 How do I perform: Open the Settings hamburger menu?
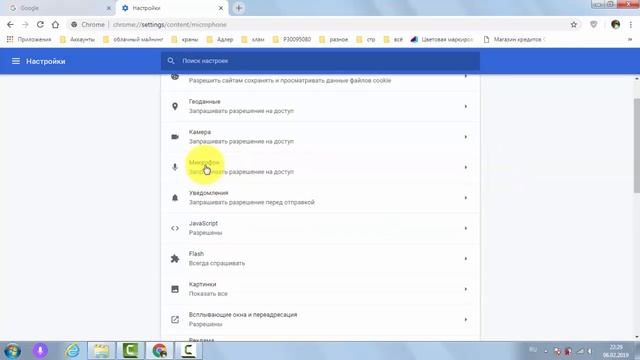pos(16,61)
